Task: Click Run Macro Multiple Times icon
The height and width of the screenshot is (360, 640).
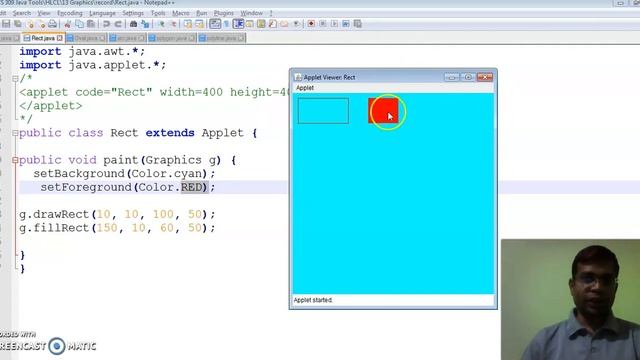Action: pyautogui.click(x=346, y=24)
